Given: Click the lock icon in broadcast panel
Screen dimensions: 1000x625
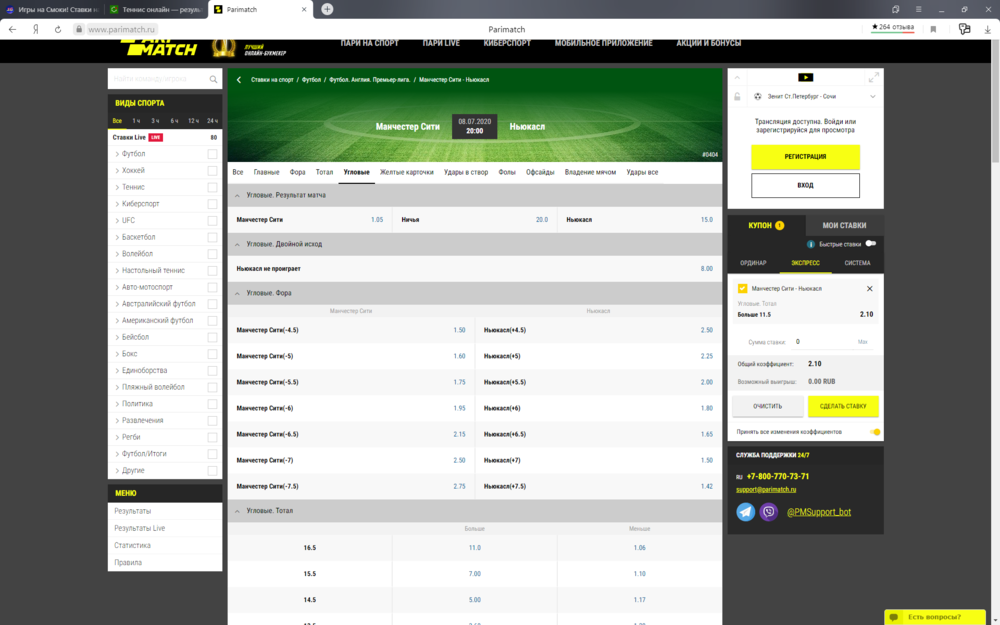Looking at the screenshot, I should click(737, 96).
